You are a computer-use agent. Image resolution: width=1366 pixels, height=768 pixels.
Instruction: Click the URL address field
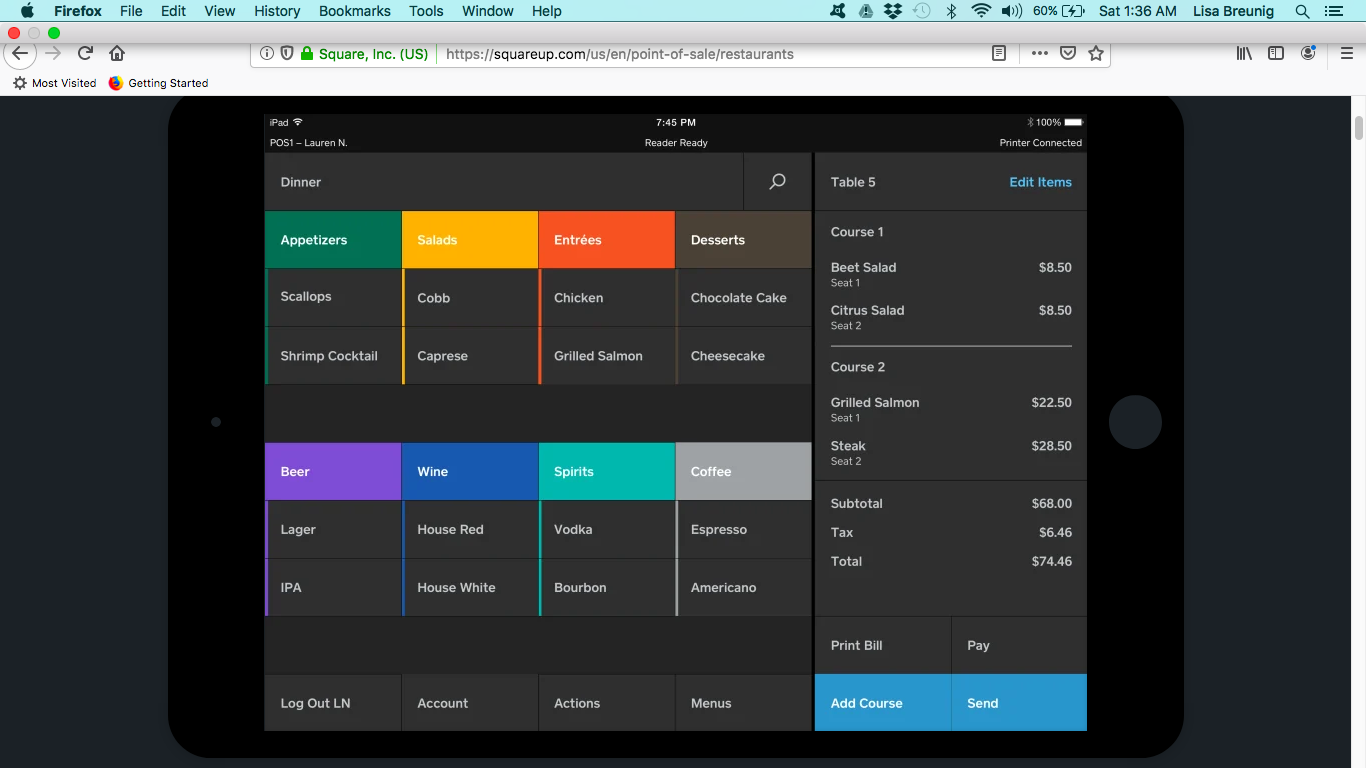click(x=700, y=54)
